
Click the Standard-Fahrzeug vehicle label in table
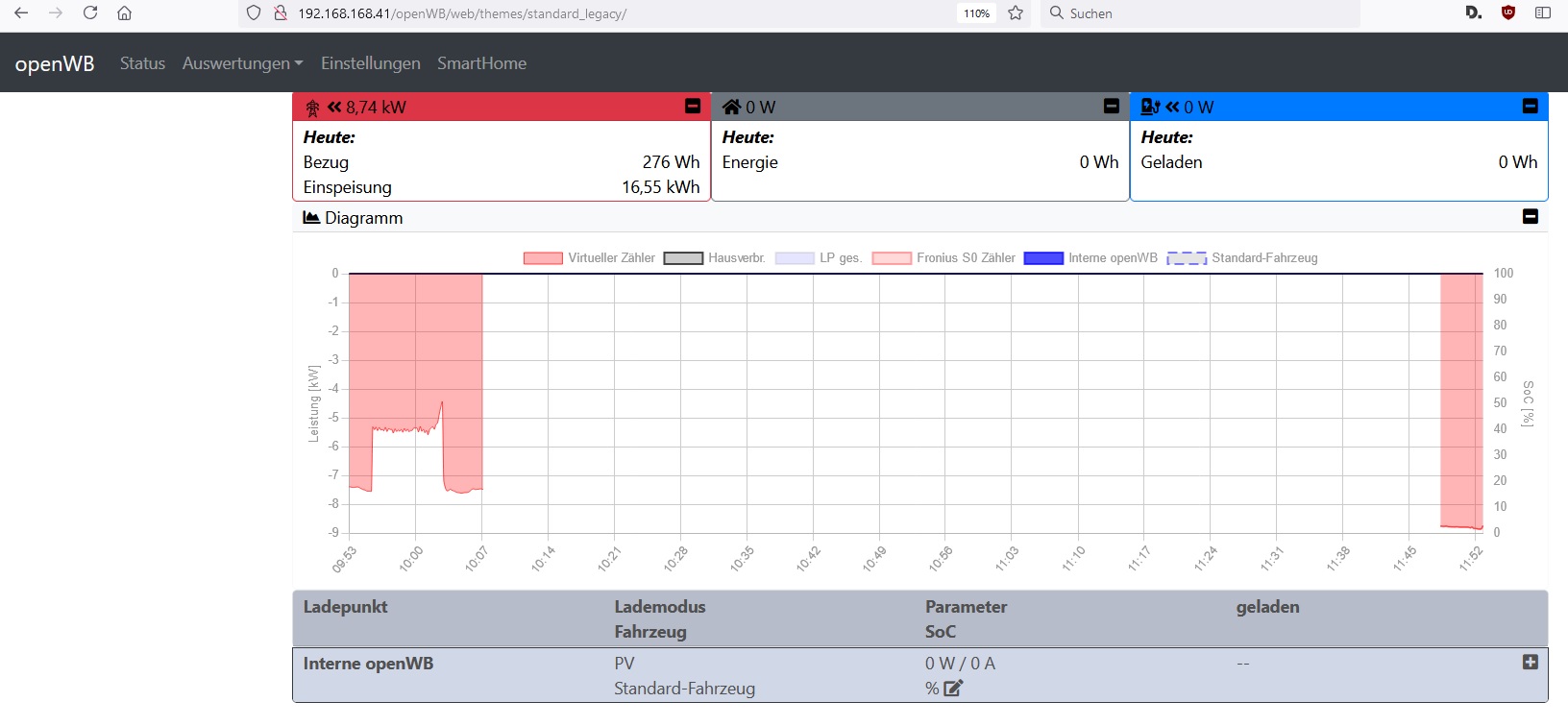point(684,689)
